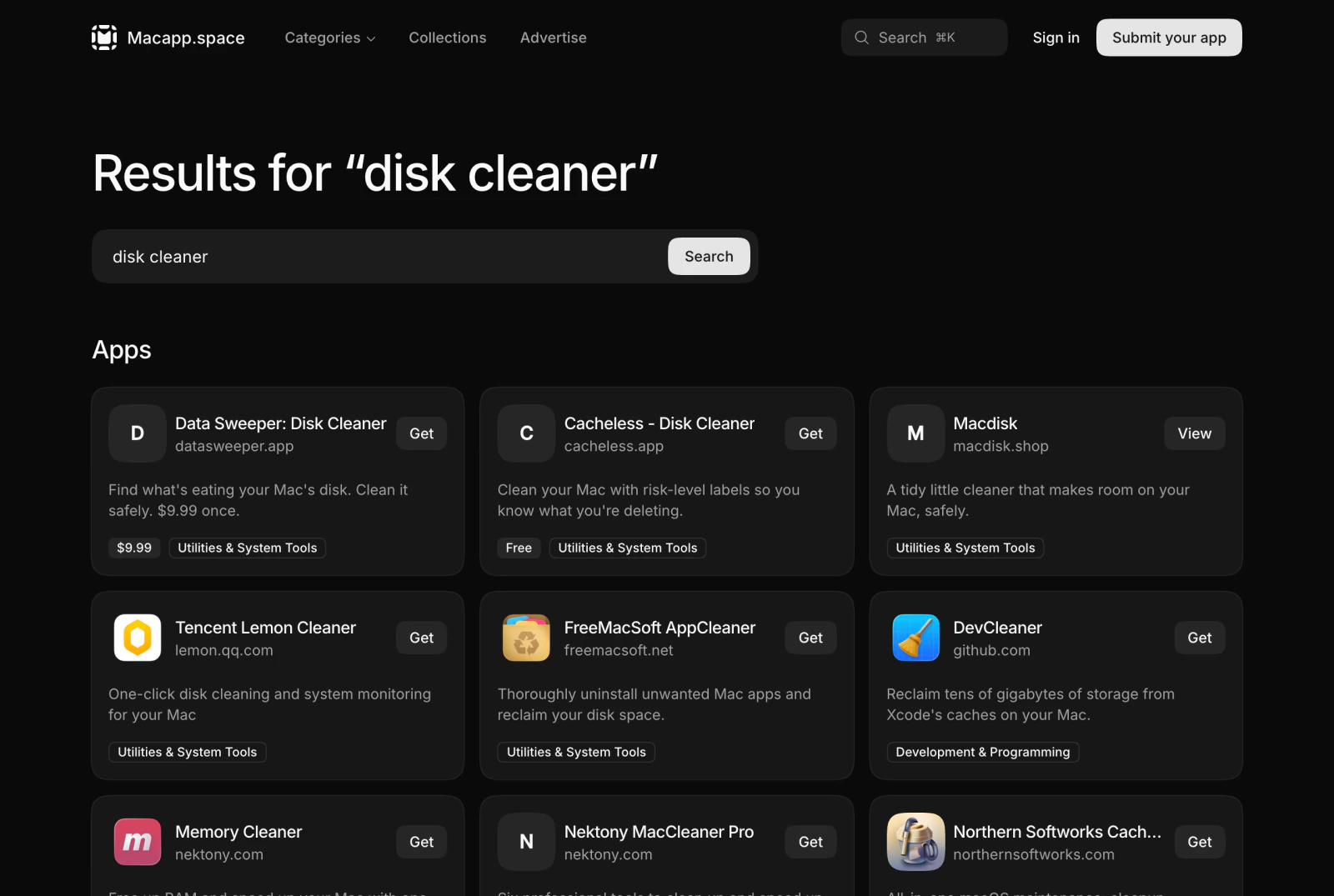
Task: Get Cacheless - Disk Cleaner
Action: 810,433
